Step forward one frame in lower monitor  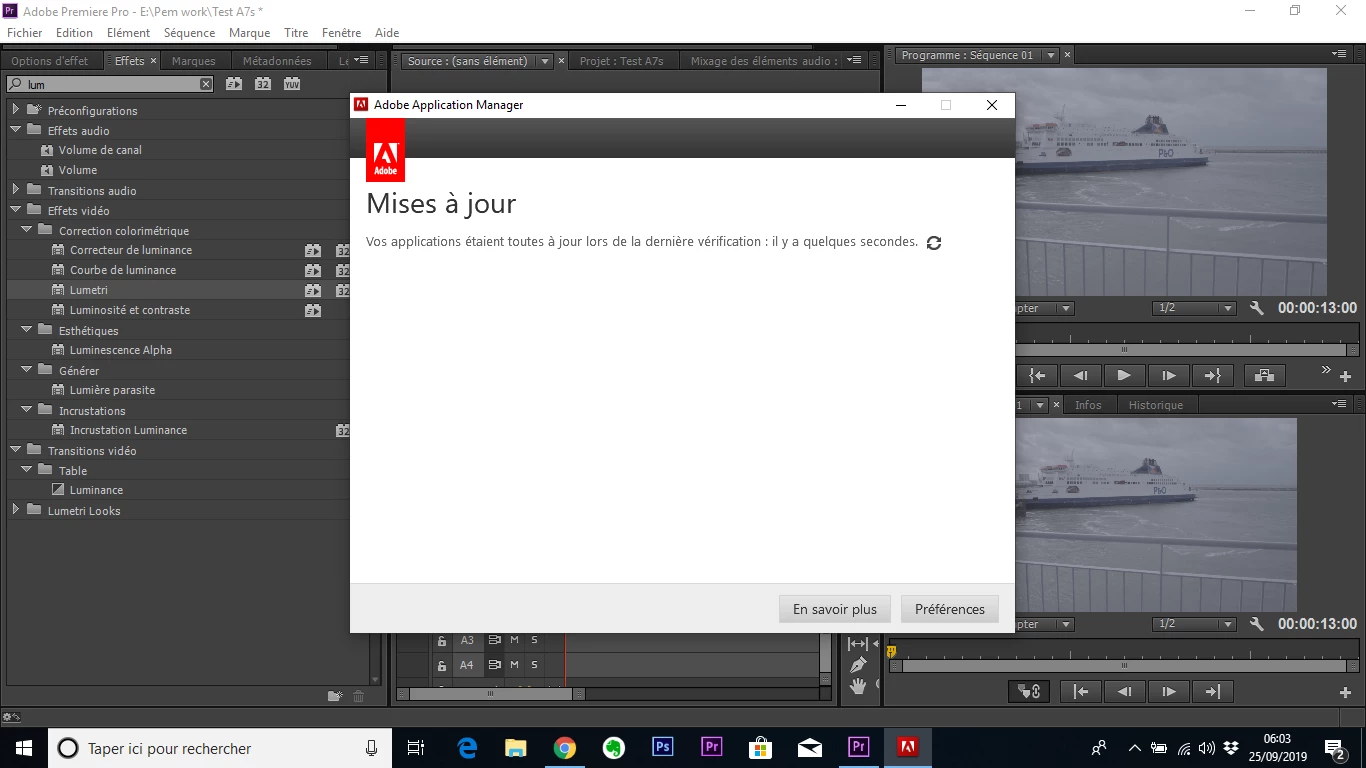click(x=1168, y=691)
